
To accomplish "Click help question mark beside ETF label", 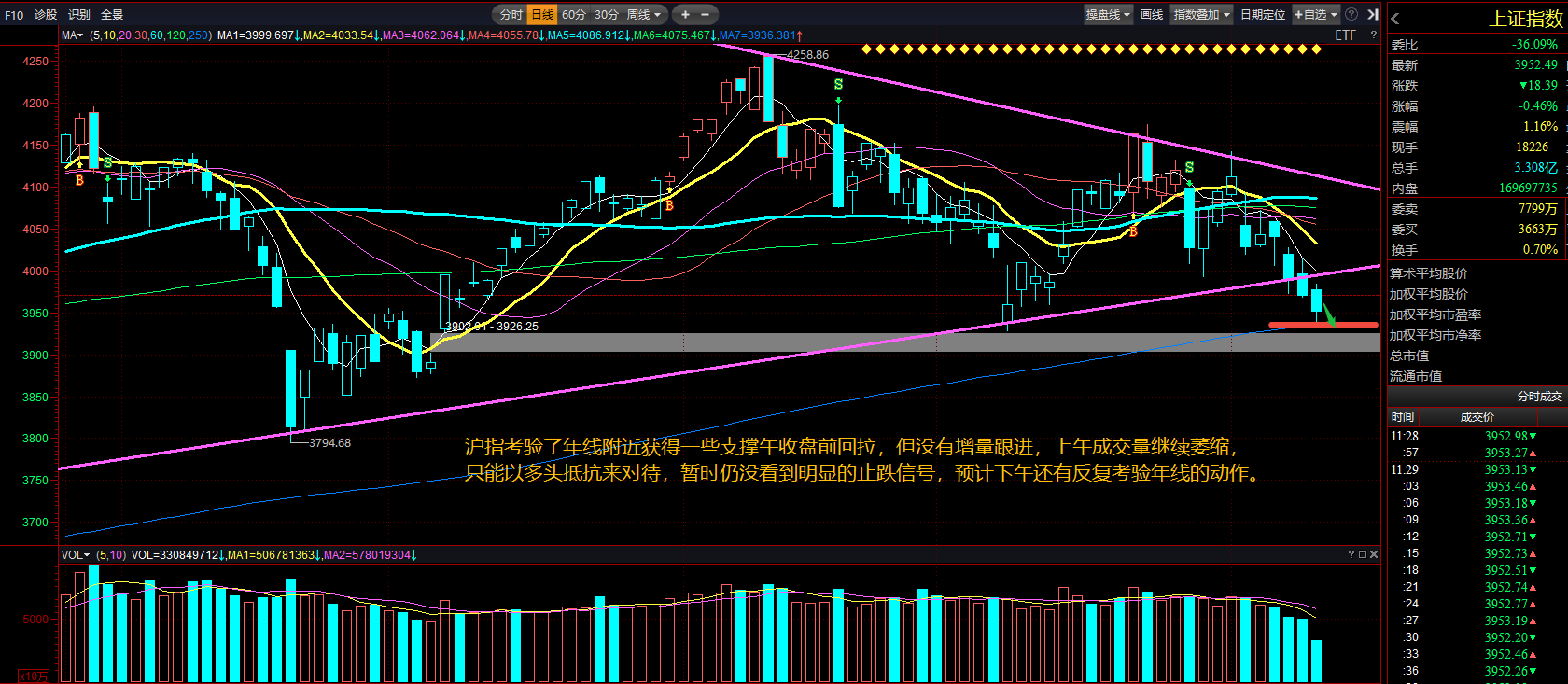I will pyautogui.click(x=1373, y=35).
